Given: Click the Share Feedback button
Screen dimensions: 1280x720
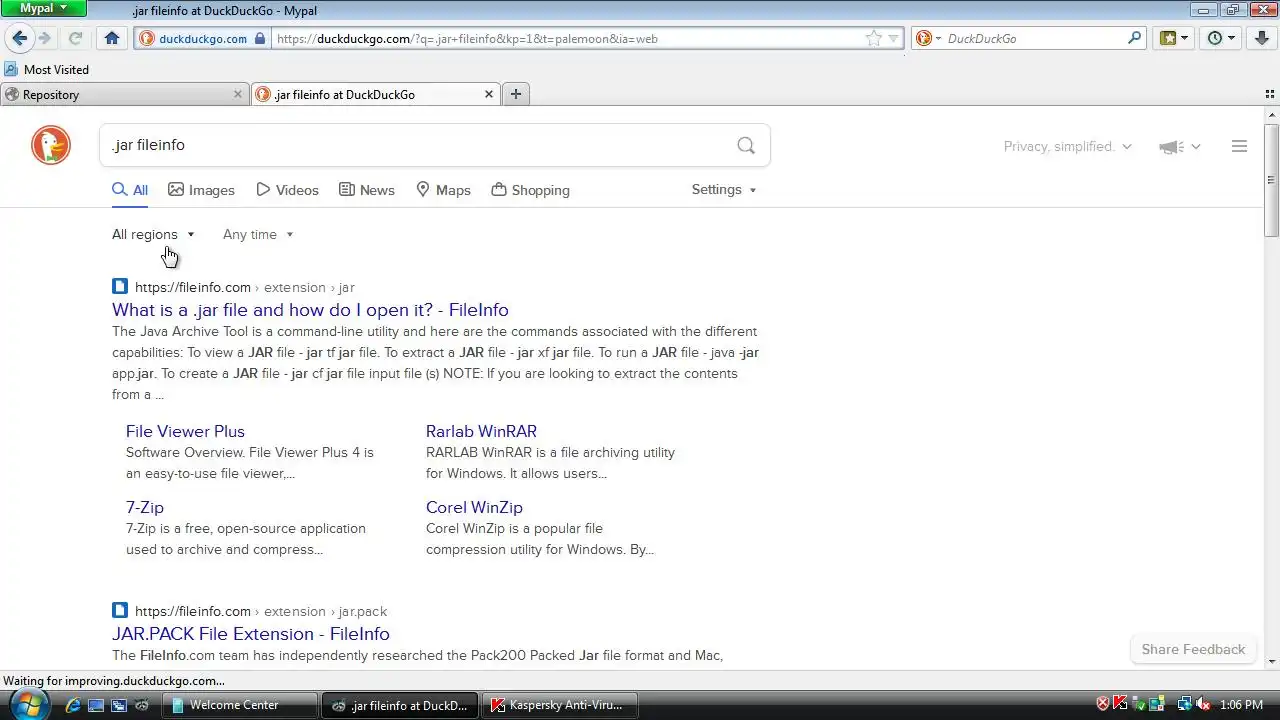Looking at the screenshot, I should tap(1193, 649).
